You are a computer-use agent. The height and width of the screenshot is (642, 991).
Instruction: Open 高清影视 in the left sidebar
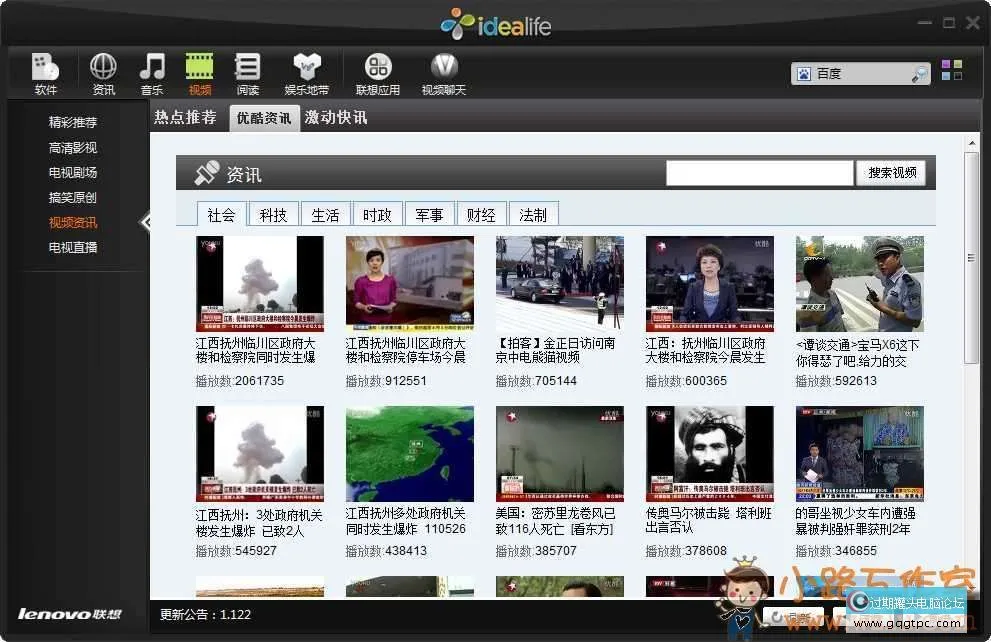(x=73, y=147)
